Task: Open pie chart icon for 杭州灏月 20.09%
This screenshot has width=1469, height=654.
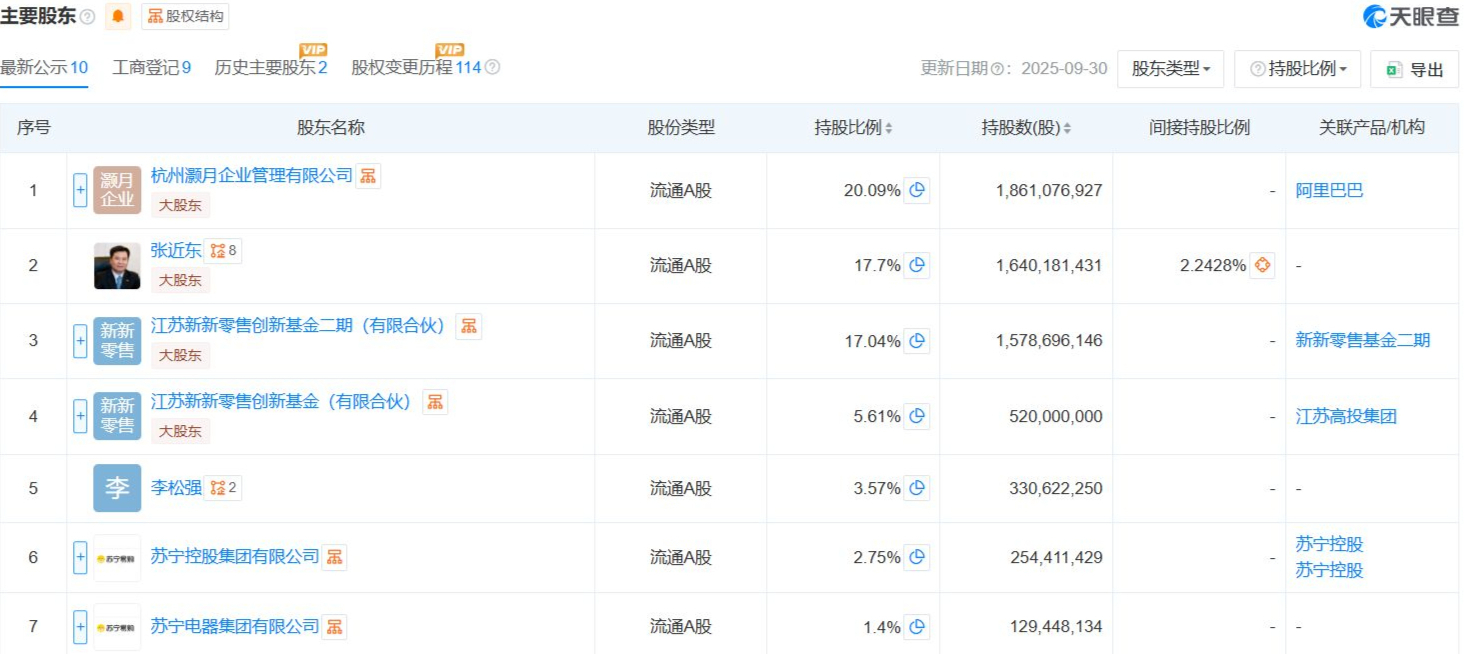Action: [x=916, y=190]
